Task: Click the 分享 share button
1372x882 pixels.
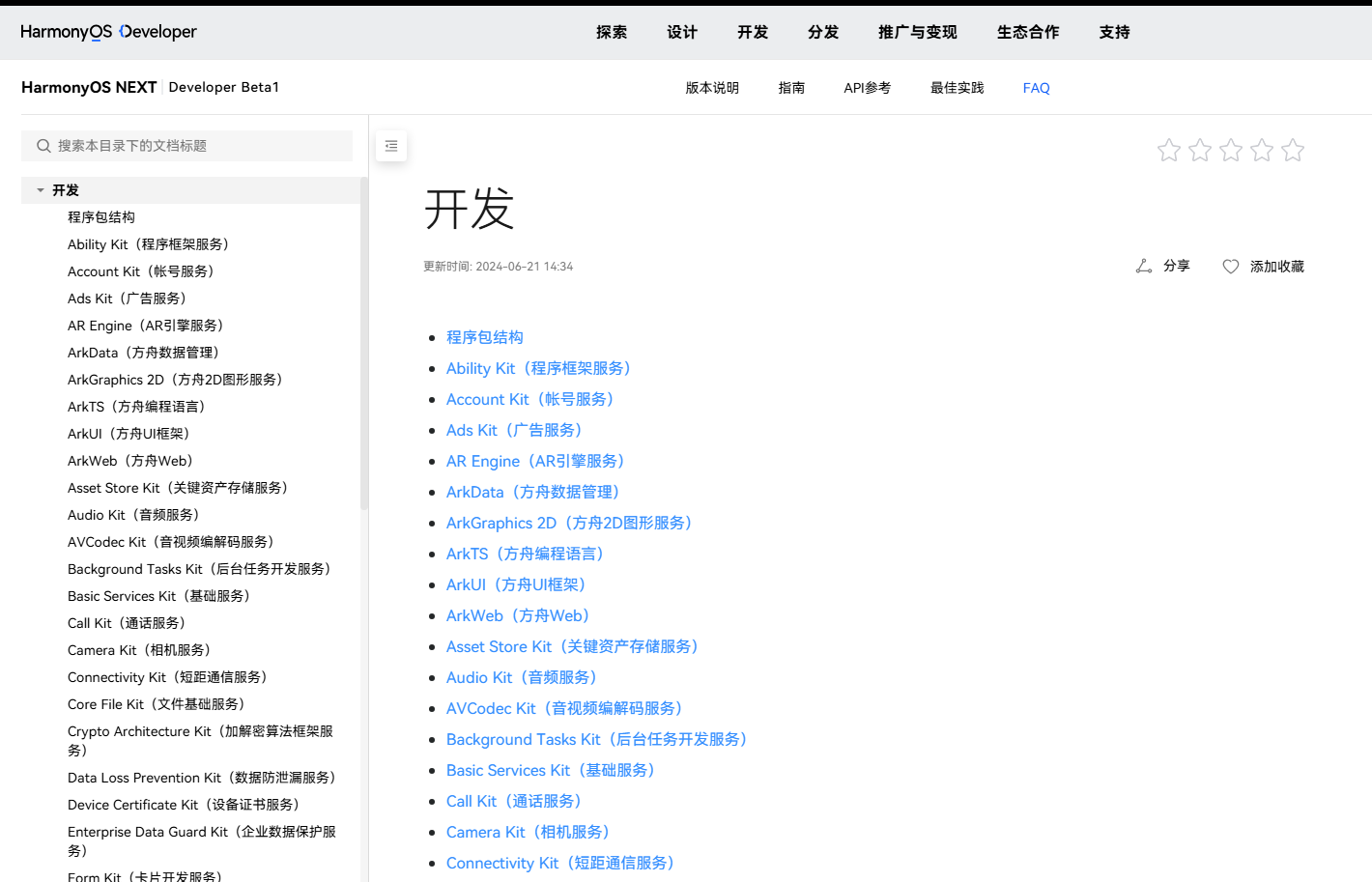Action: [x=1163, y=266]
